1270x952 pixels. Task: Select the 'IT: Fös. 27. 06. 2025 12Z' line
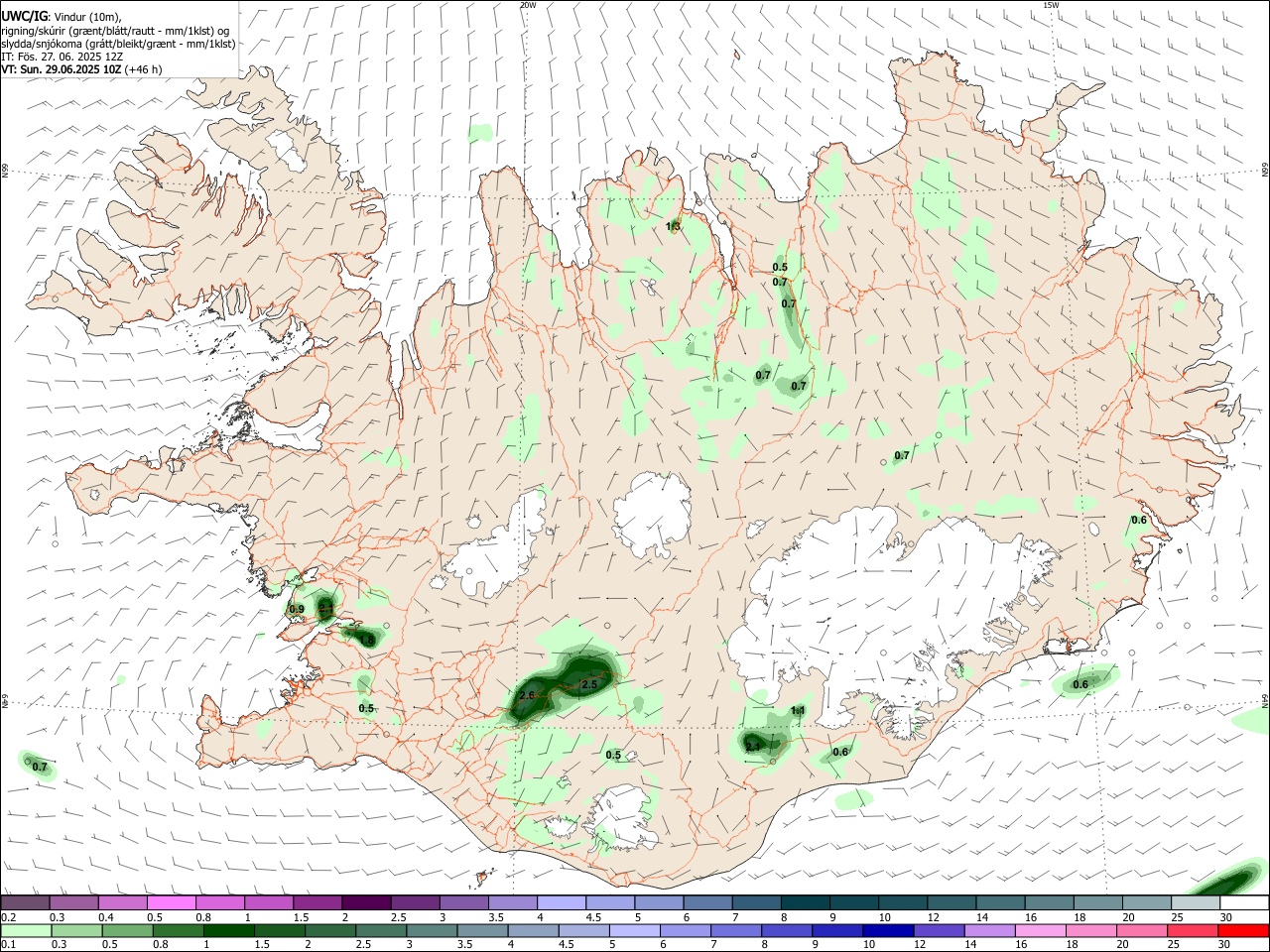(x=63, y=57)
